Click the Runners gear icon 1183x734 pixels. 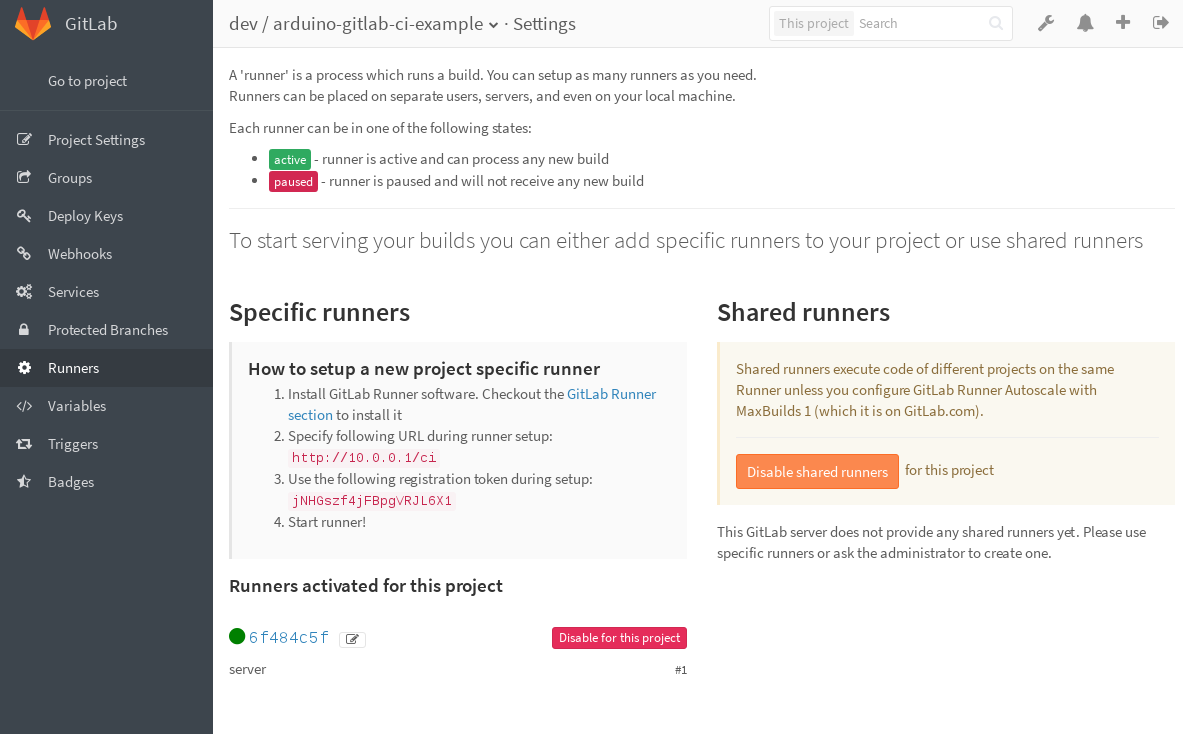coord(24,367)
